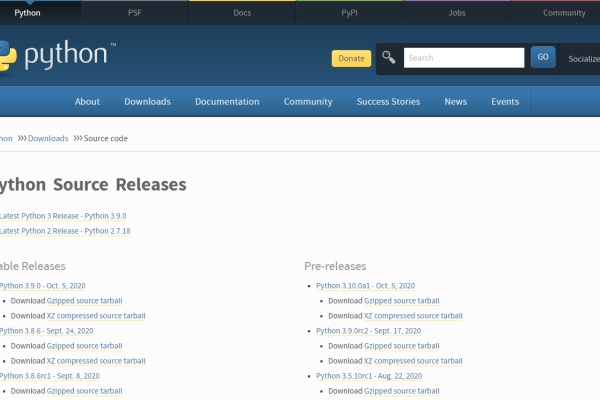Click the GO search button
The image size is (600, 400).
pyautogui.click(x=543, y=57)
